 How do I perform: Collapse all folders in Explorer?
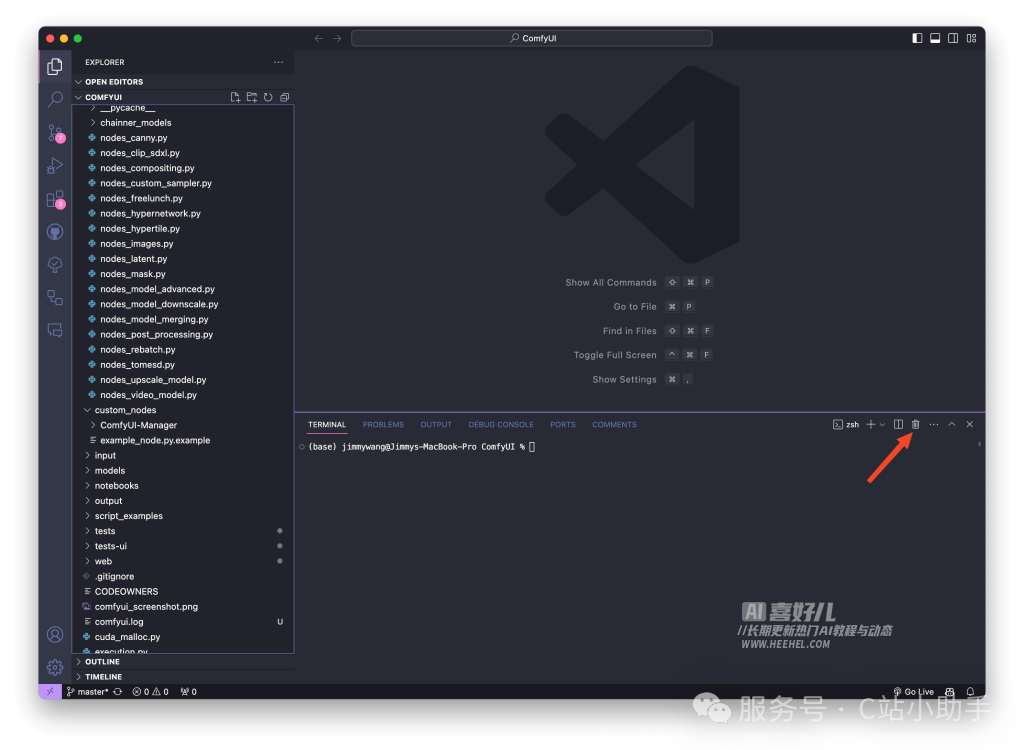(x=284, y=97)
